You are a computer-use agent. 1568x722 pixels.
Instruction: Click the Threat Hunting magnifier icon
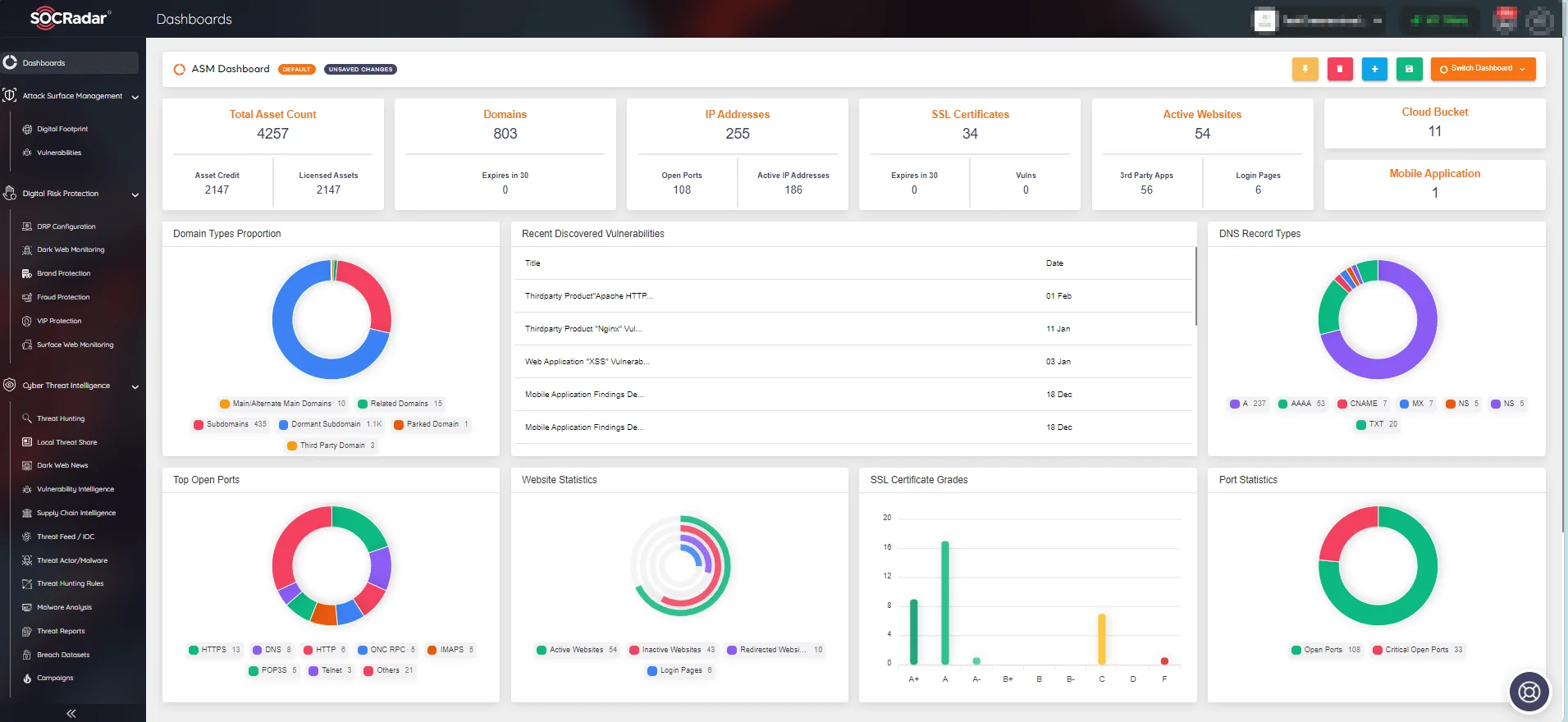27,418
